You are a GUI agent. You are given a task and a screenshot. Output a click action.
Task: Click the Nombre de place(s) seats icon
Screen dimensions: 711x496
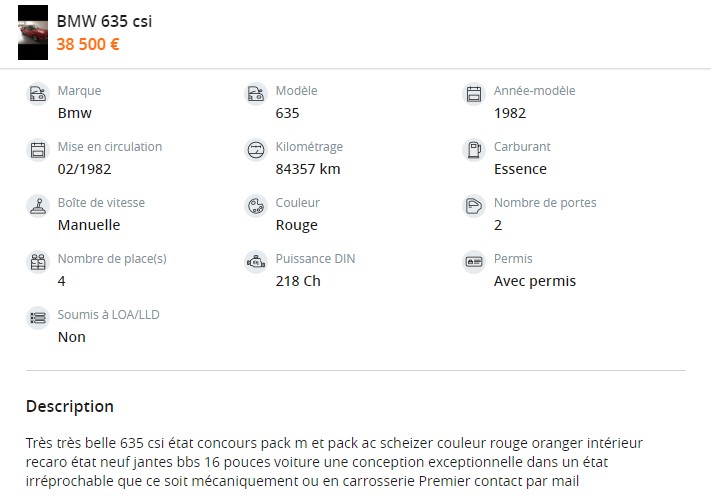pos(38,263)
